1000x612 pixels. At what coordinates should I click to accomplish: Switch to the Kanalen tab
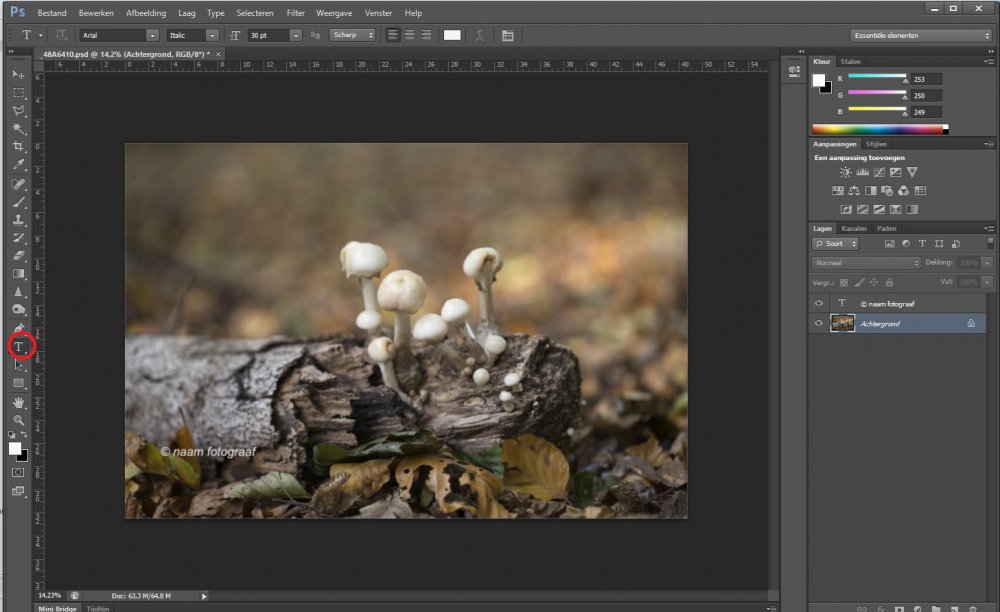[853, 228]
